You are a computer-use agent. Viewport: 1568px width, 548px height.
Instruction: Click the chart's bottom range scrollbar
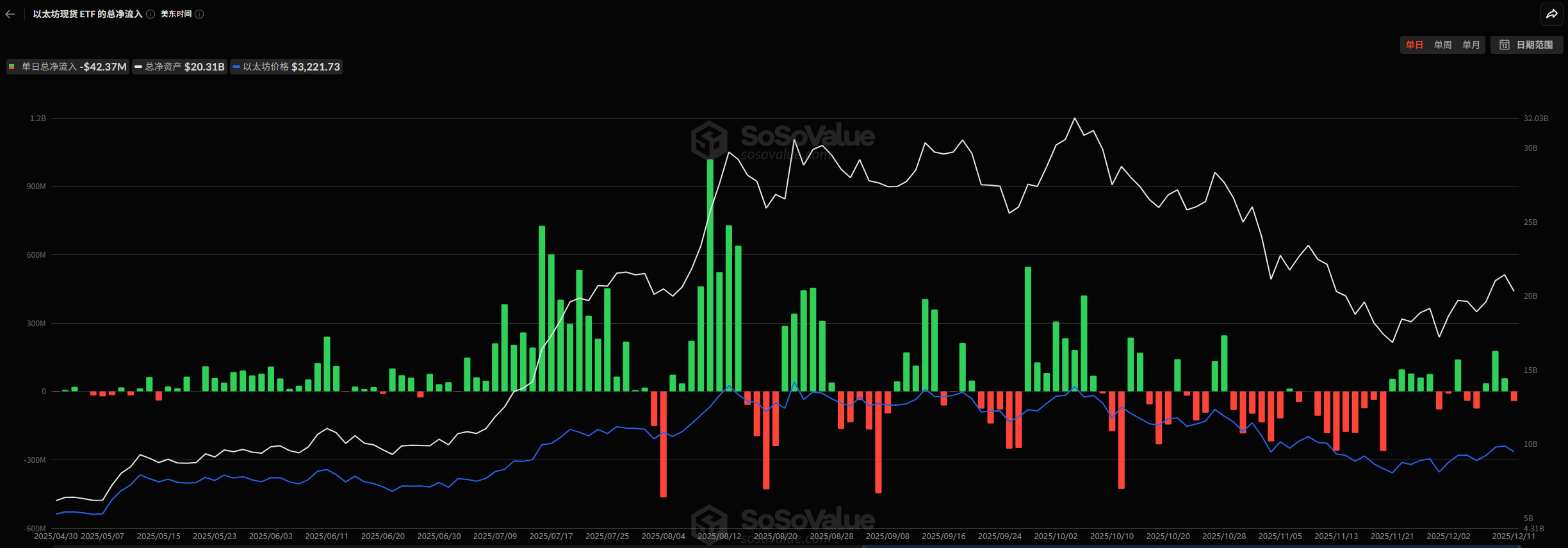tap(1211, 546)
